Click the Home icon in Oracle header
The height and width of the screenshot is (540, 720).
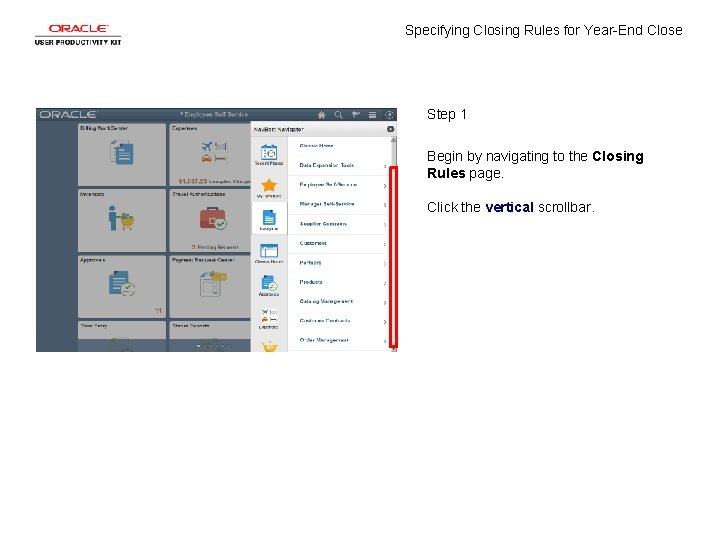[321, 115]
